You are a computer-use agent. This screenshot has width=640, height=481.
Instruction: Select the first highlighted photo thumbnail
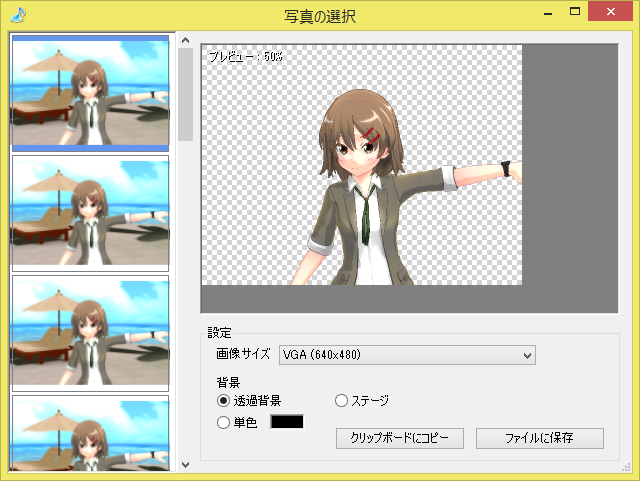[x=90, y=93]
